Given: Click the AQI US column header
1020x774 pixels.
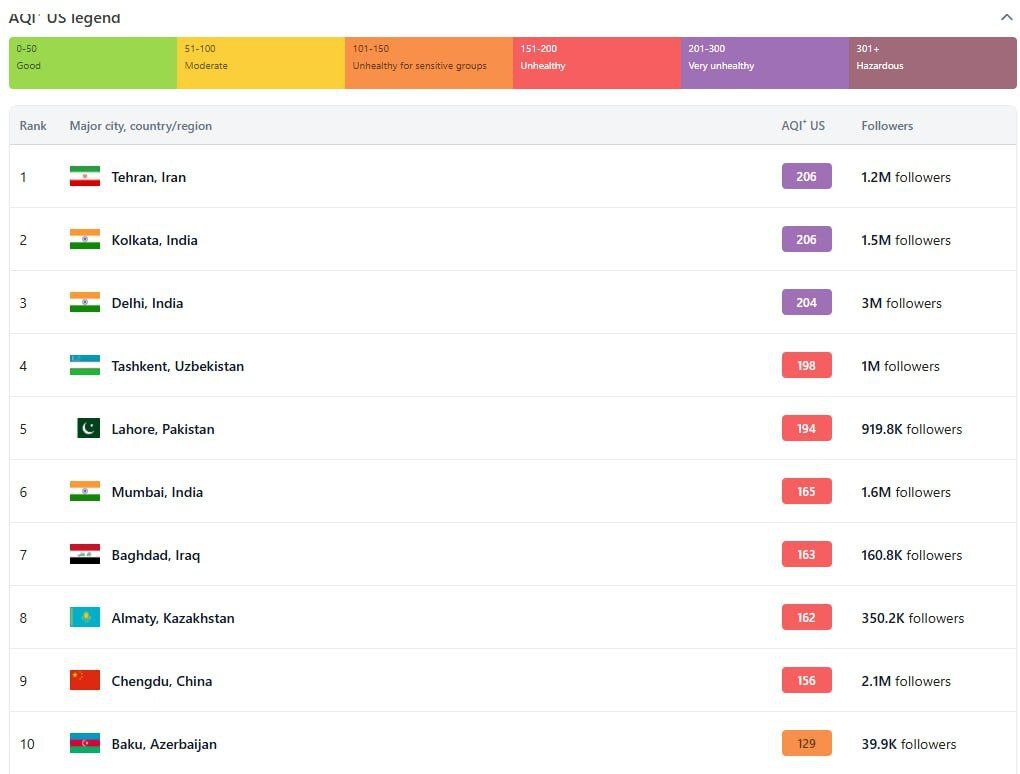Looking at the screenshot, I should pyautogui.click(x=803, y=126).
